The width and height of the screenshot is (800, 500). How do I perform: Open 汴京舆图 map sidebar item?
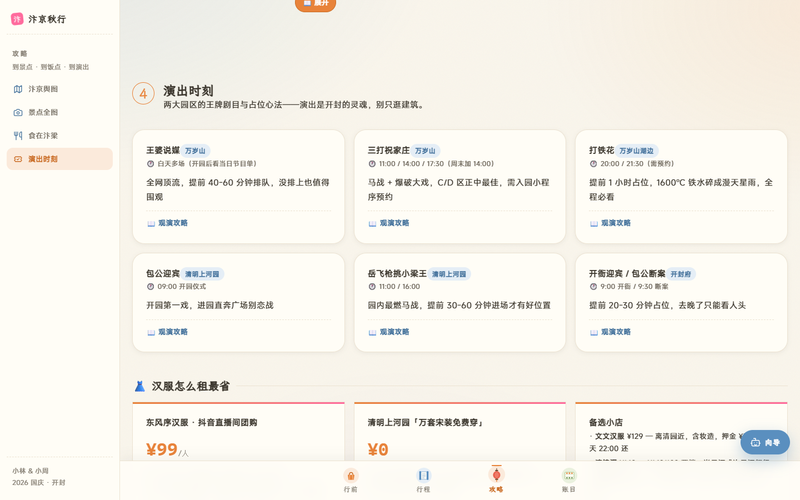tap(60, 89)
